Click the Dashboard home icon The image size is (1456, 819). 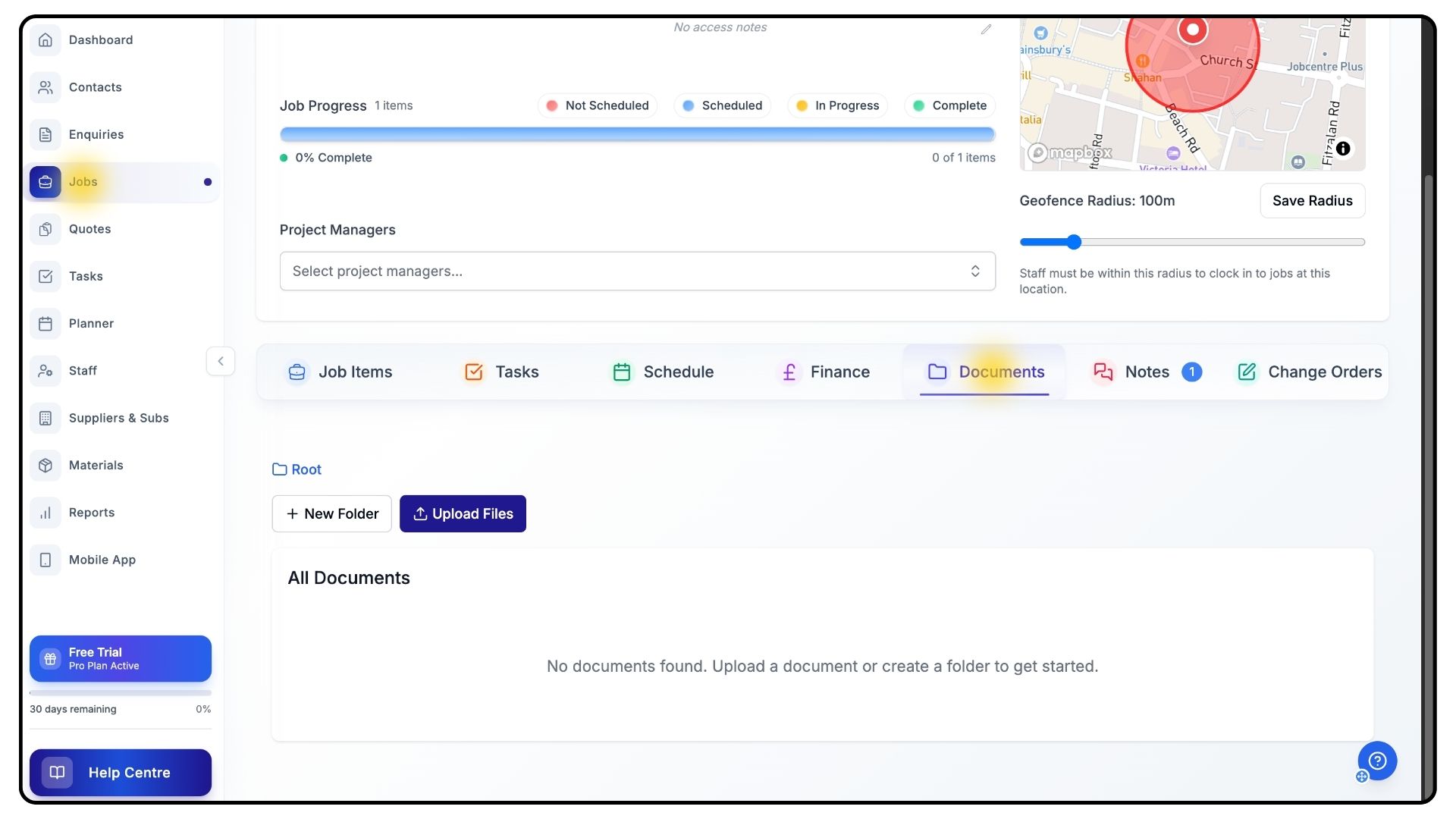pyautogui.click(x=45, y=40)
